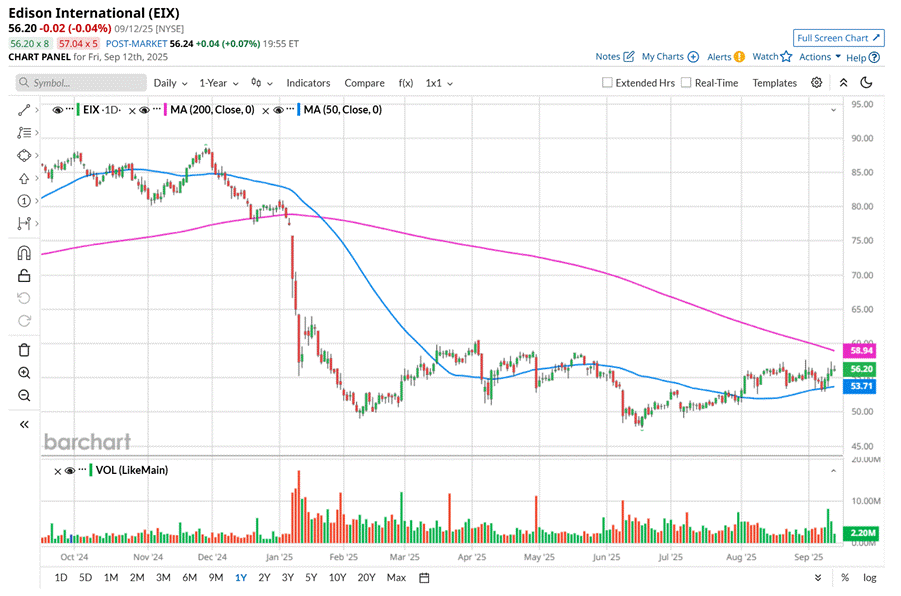Remove the MA 200 indicator
The width and height of the screenshot is (901, 596).
[132, 111]
